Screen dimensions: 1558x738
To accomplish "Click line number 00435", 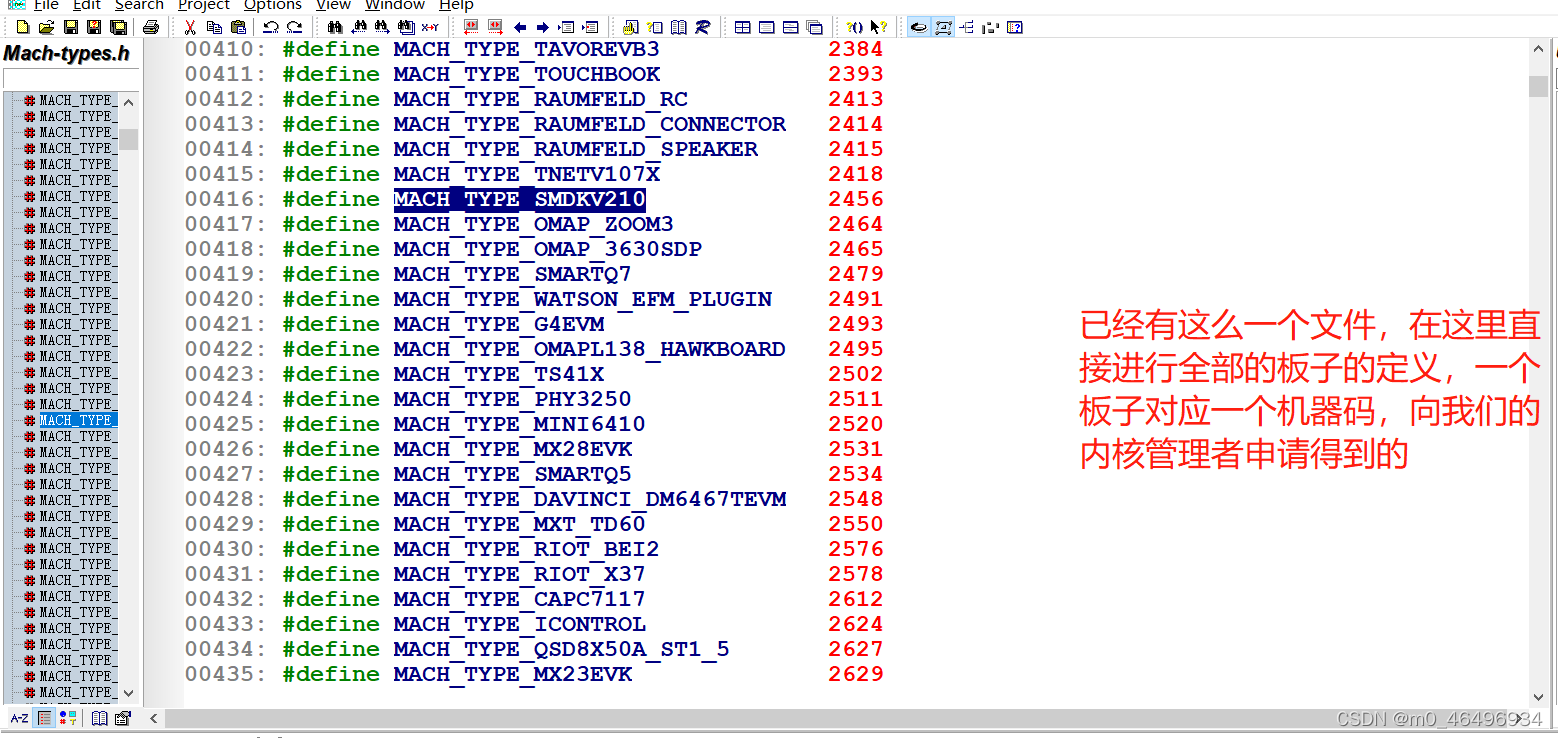I will pyautogui.click(x=226, y=674).
